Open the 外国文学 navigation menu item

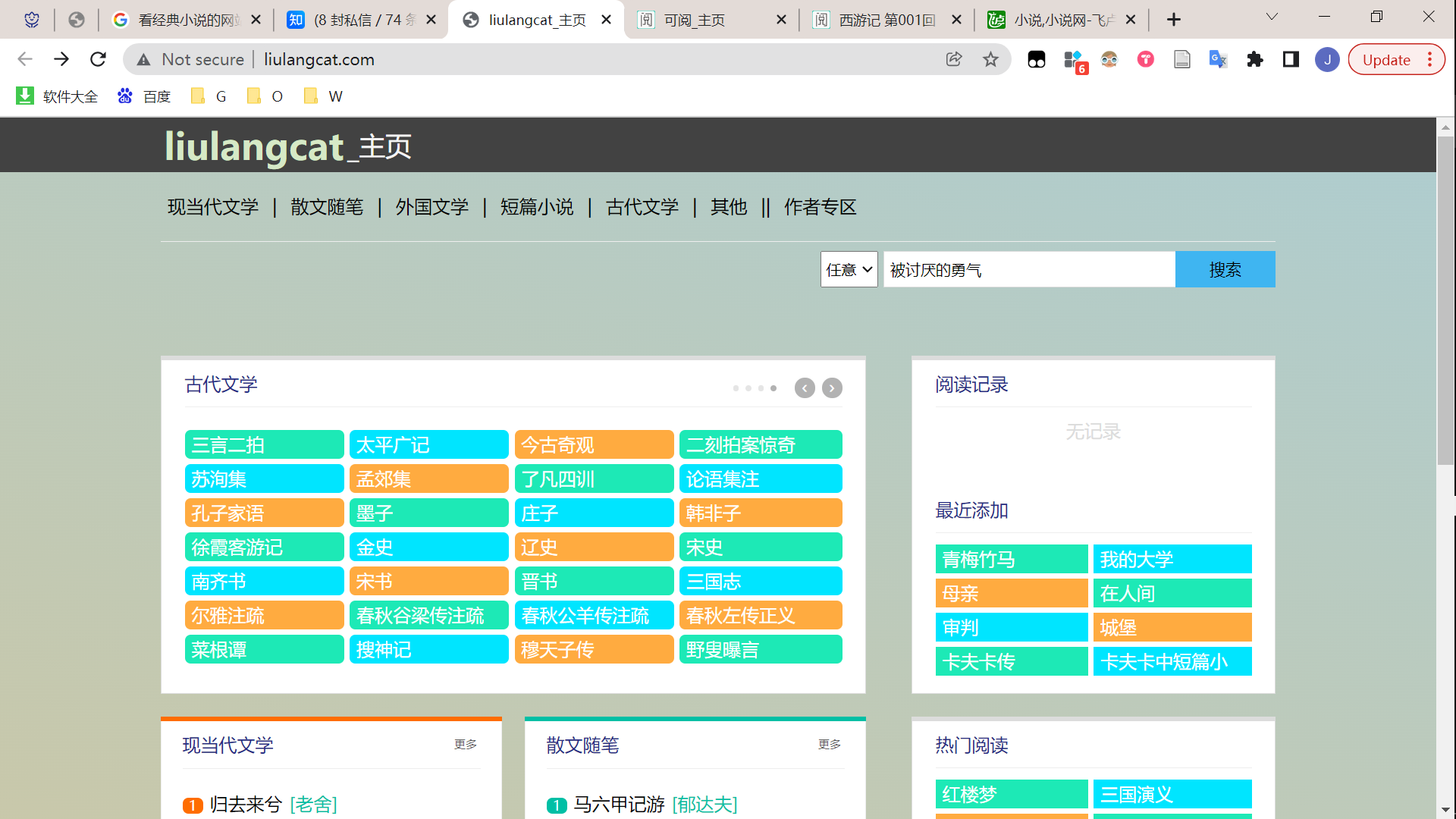click(431, 207)
